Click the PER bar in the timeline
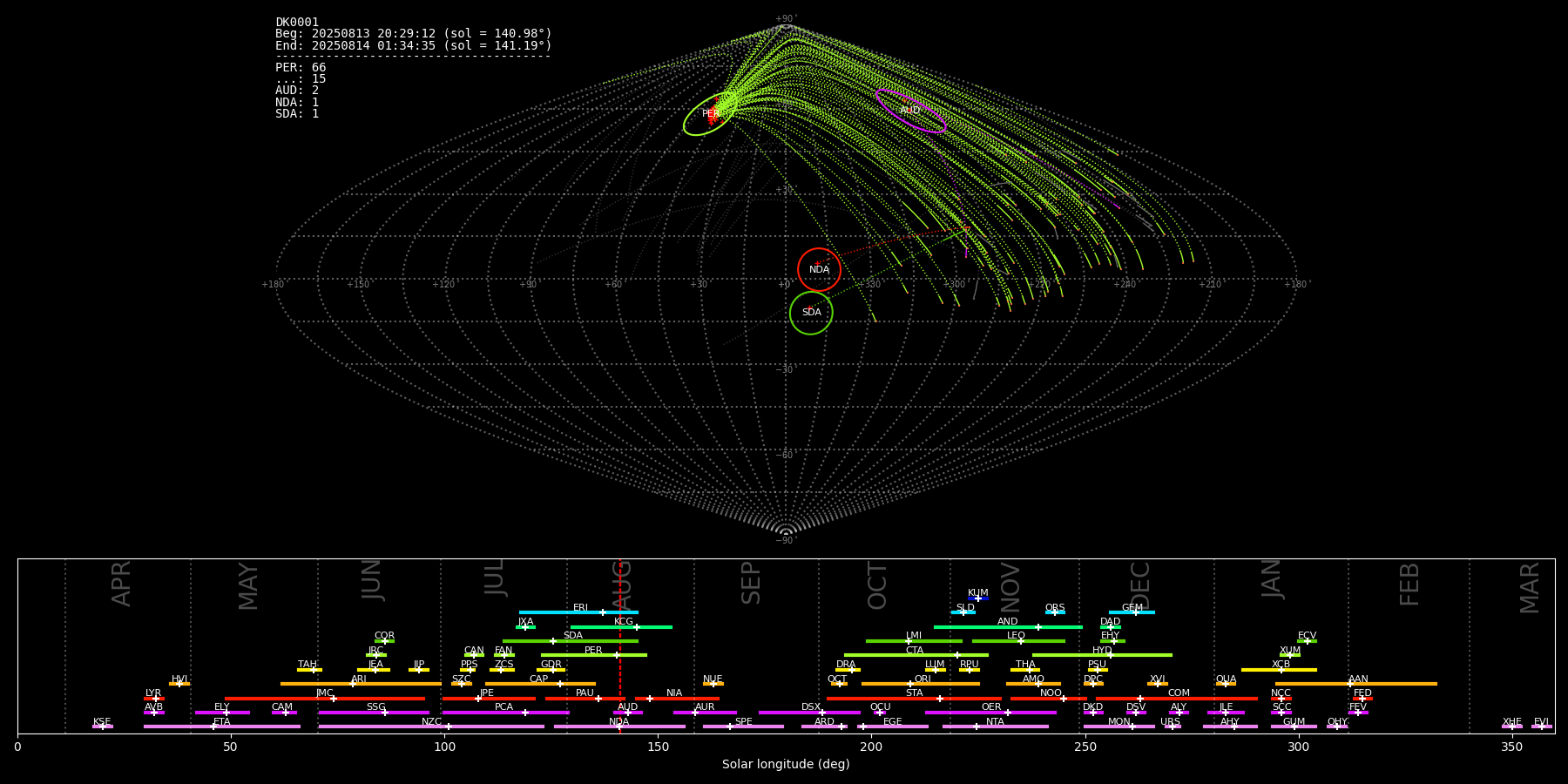The height and width of the screenshot is (784, 1568). click(594, 655)
